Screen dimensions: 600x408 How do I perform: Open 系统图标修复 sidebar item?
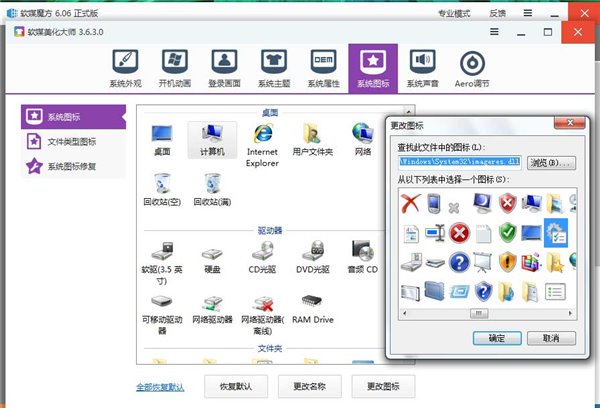coord(73,166)
